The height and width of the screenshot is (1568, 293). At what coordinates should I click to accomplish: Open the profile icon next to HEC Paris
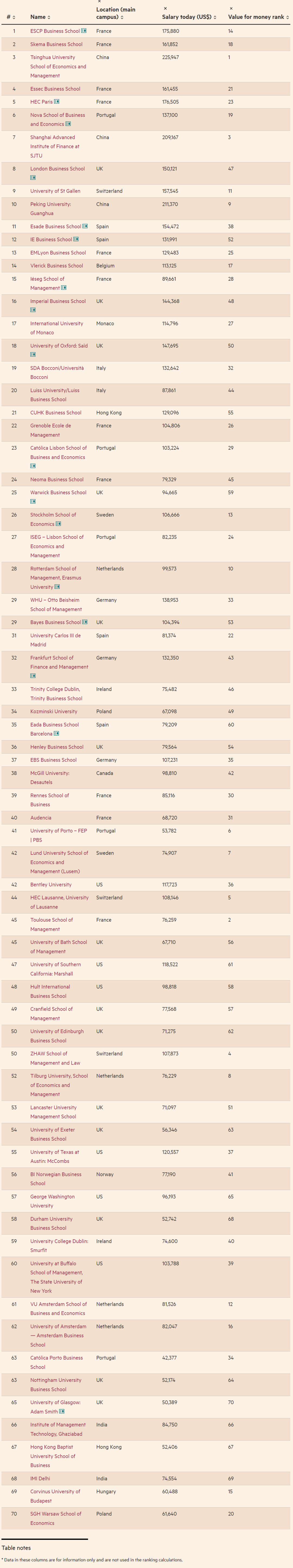(x=56, y=102)
